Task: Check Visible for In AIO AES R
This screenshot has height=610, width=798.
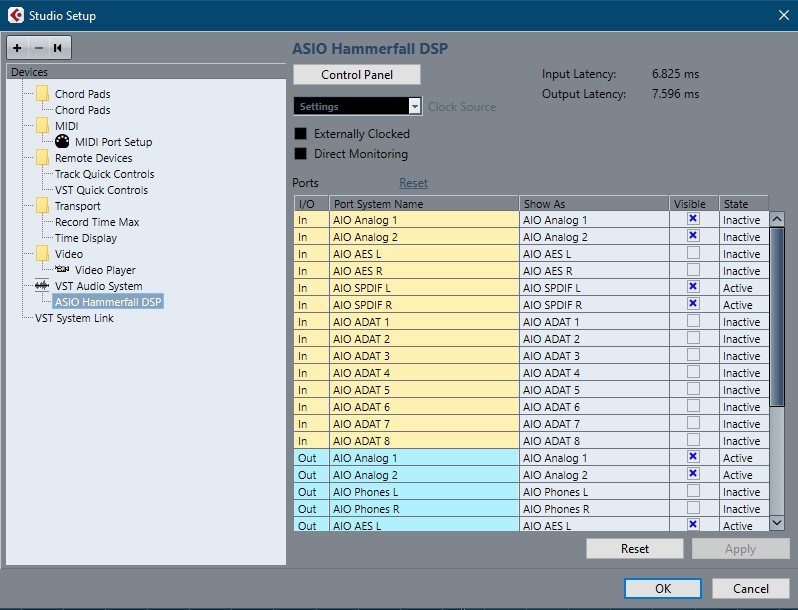Action: (693, 270)
